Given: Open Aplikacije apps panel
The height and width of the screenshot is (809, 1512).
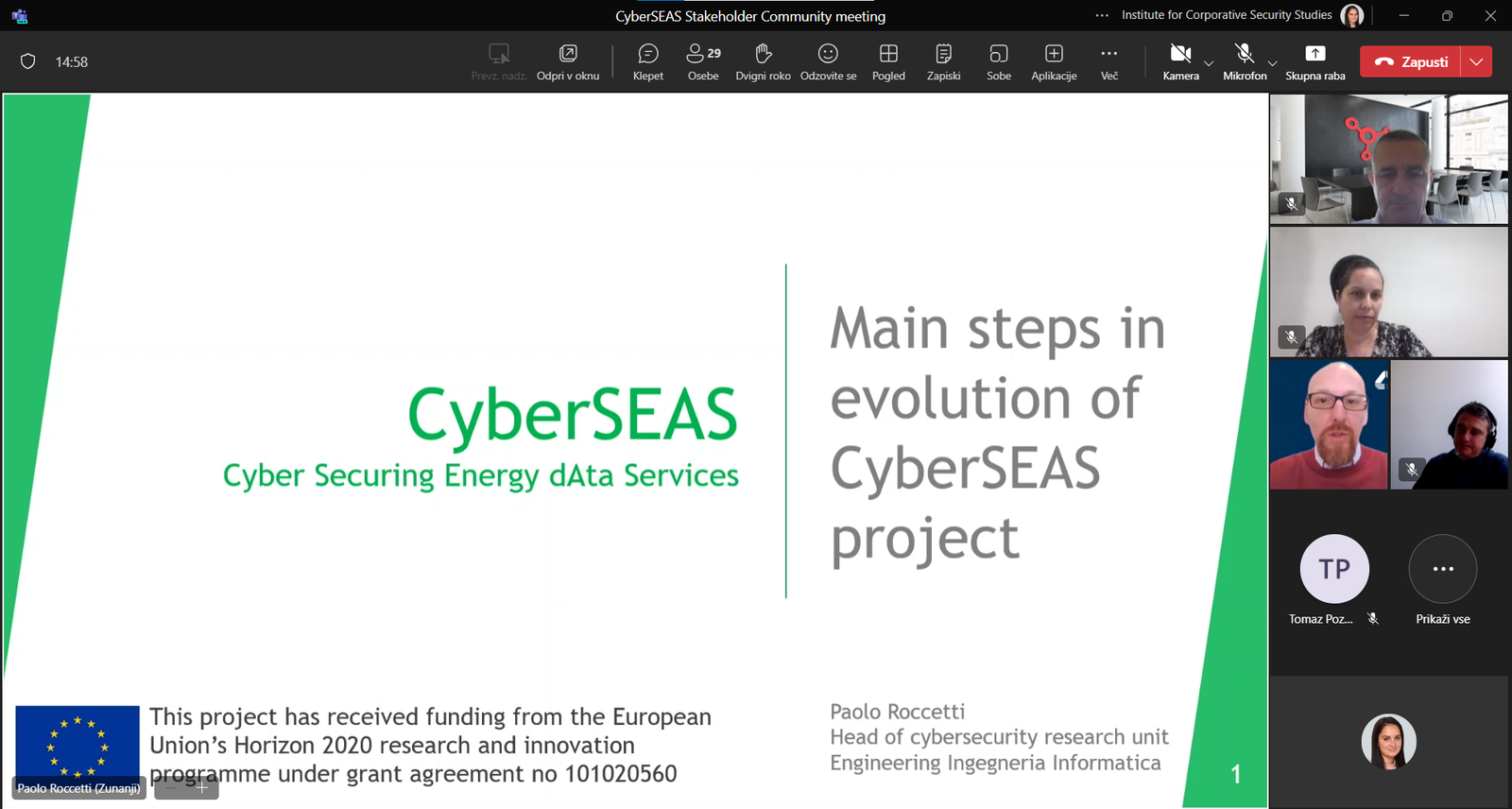Looking at the screenshot, I should pyautogui.click(x=1054, y=61).
